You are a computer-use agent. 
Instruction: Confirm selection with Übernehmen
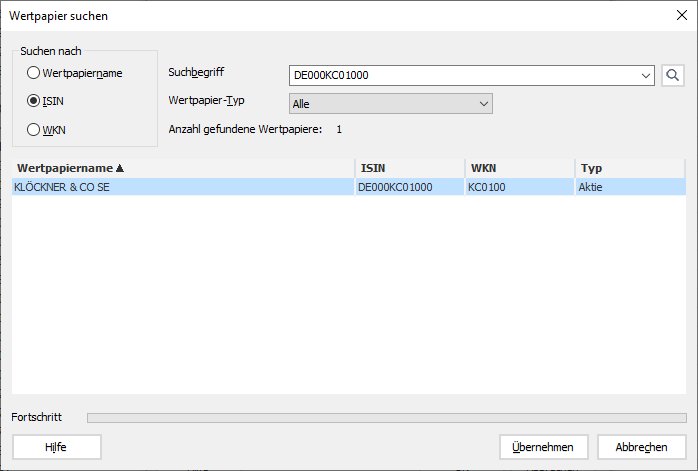543,447
